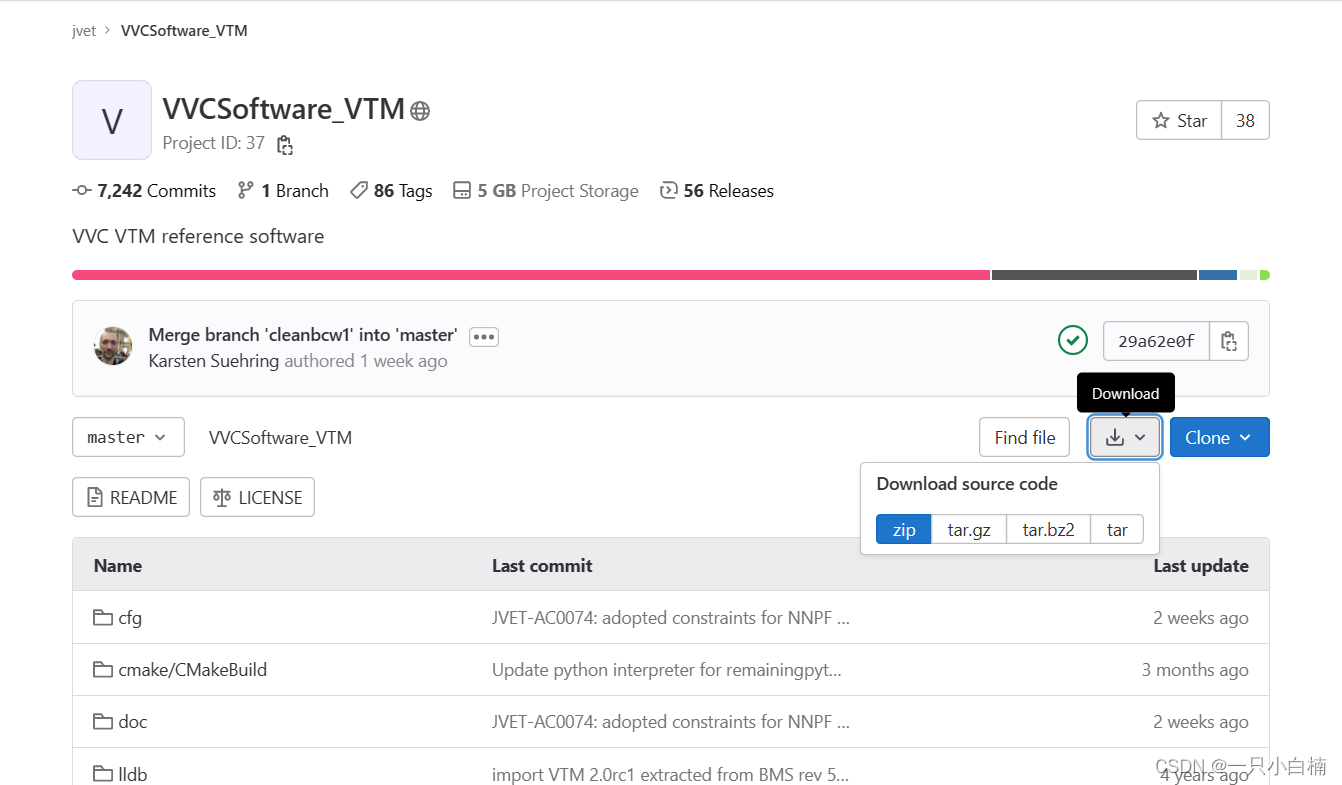This screenshot has height=785, width=1342.
Task: Download source as tar
Action: 1117,530
